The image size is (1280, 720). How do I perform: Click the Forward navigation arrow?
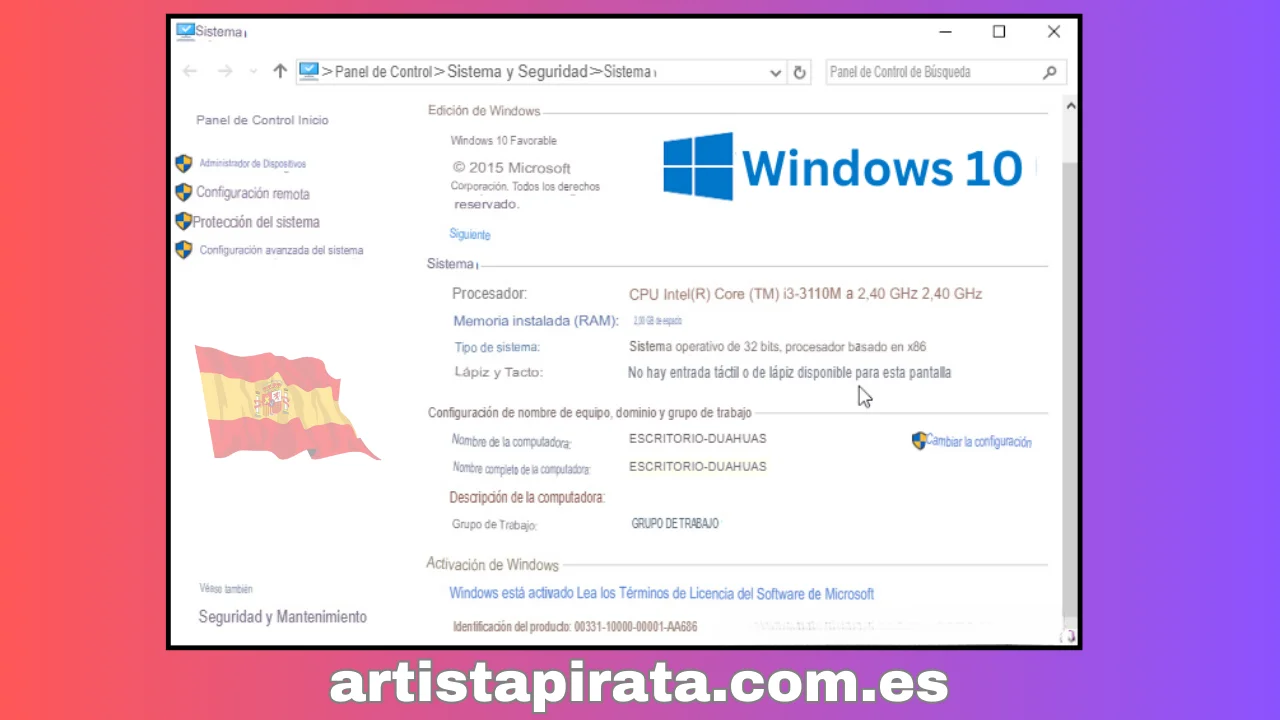coord(225,71)
